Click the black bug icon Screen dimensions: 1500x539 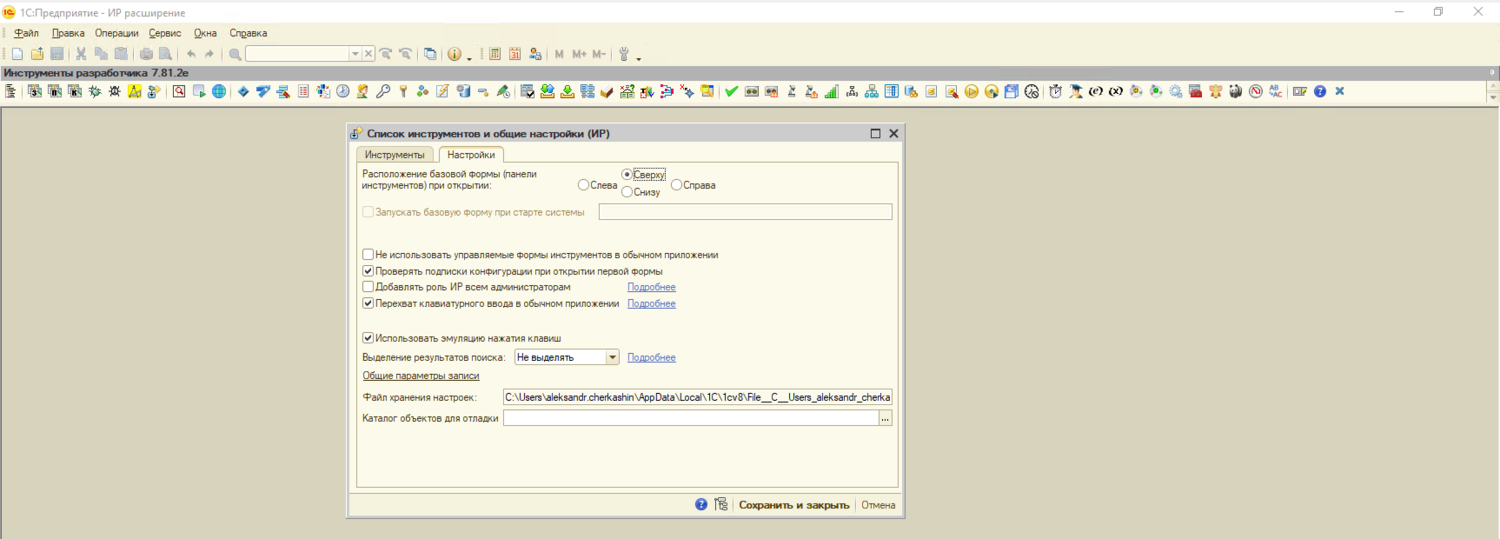(x=115, y=91)
